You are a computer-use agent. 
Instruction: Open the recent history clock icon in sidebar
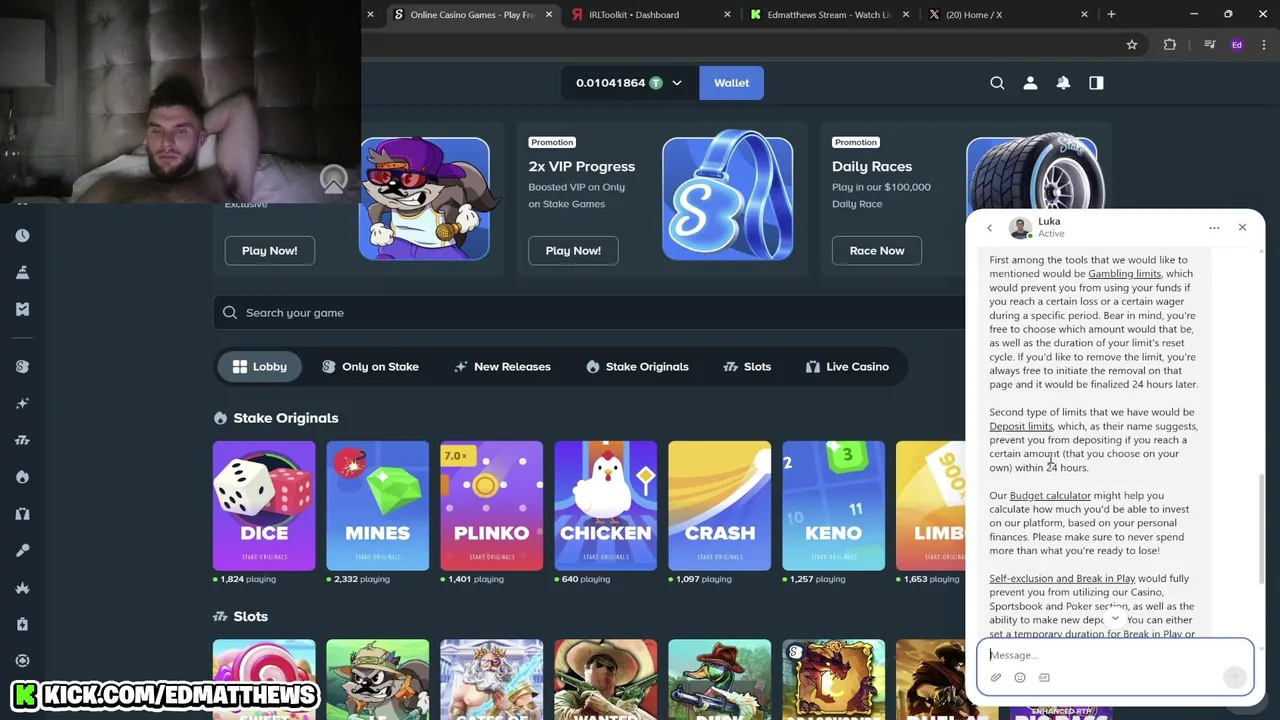tap(22, 235)
